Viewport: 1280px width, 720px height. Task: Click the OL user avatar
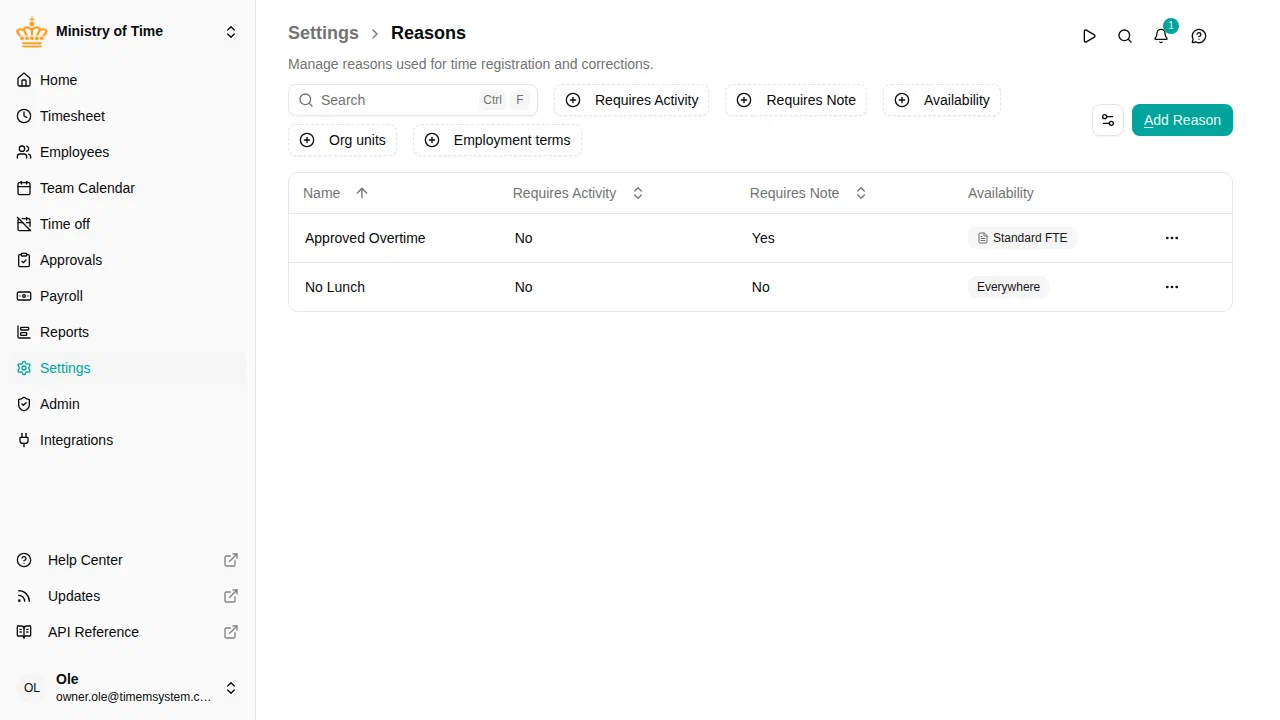point(32,688)
